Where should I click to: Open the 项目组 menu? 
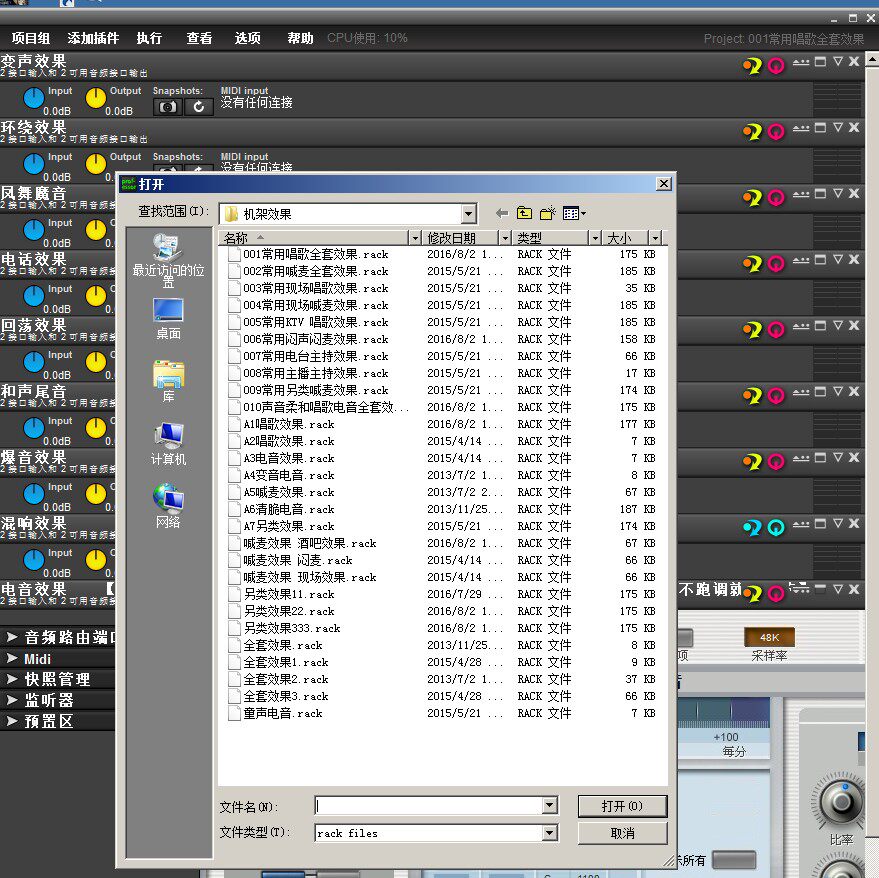(x=31, y=38)
